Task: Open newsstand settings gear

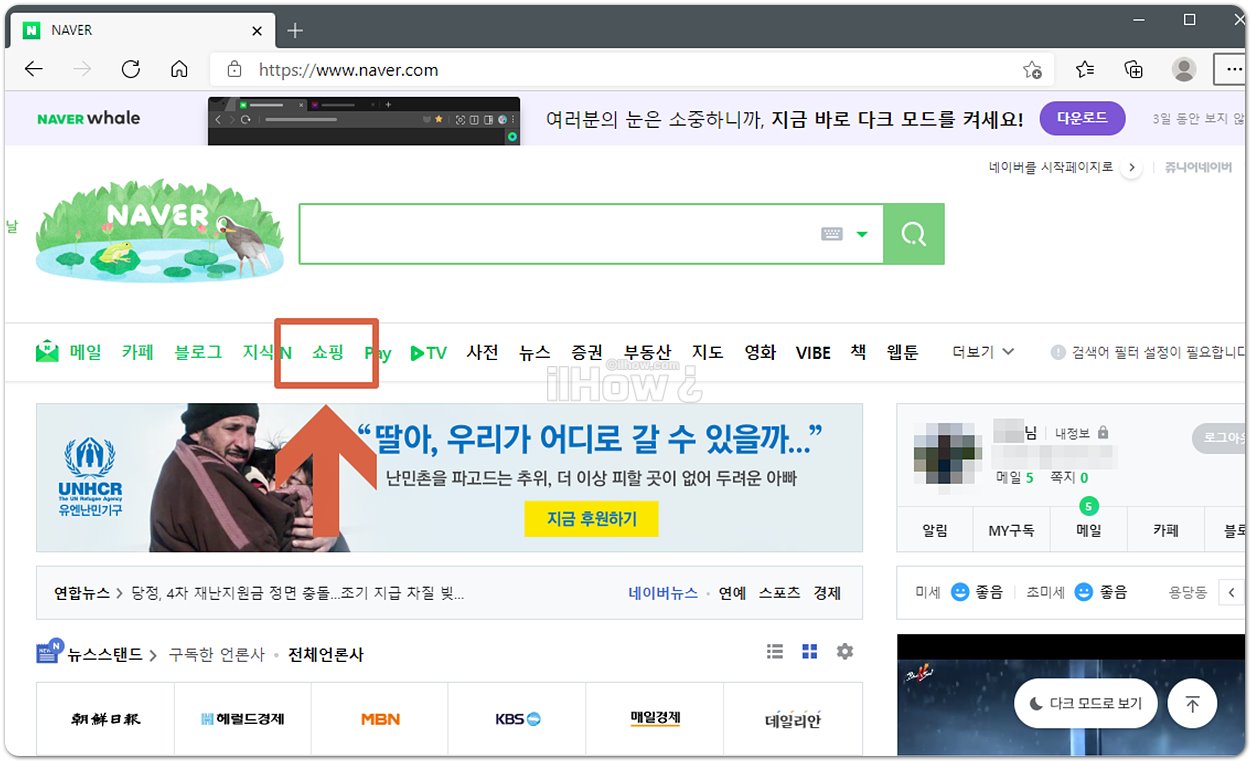Action: tap(845, 651)
